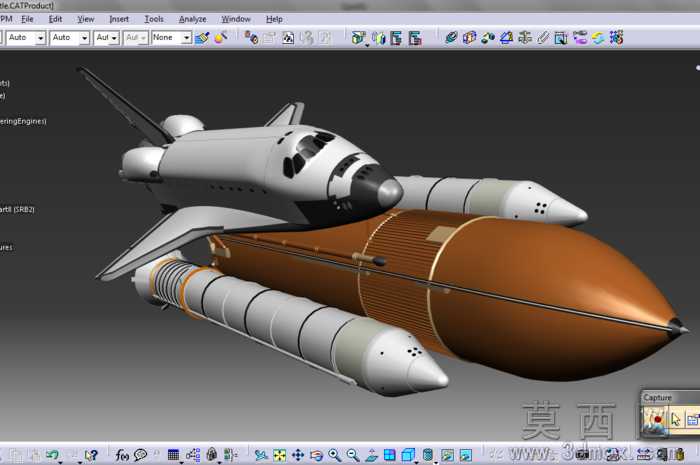Open the None layer combo box

pos(172,38)
